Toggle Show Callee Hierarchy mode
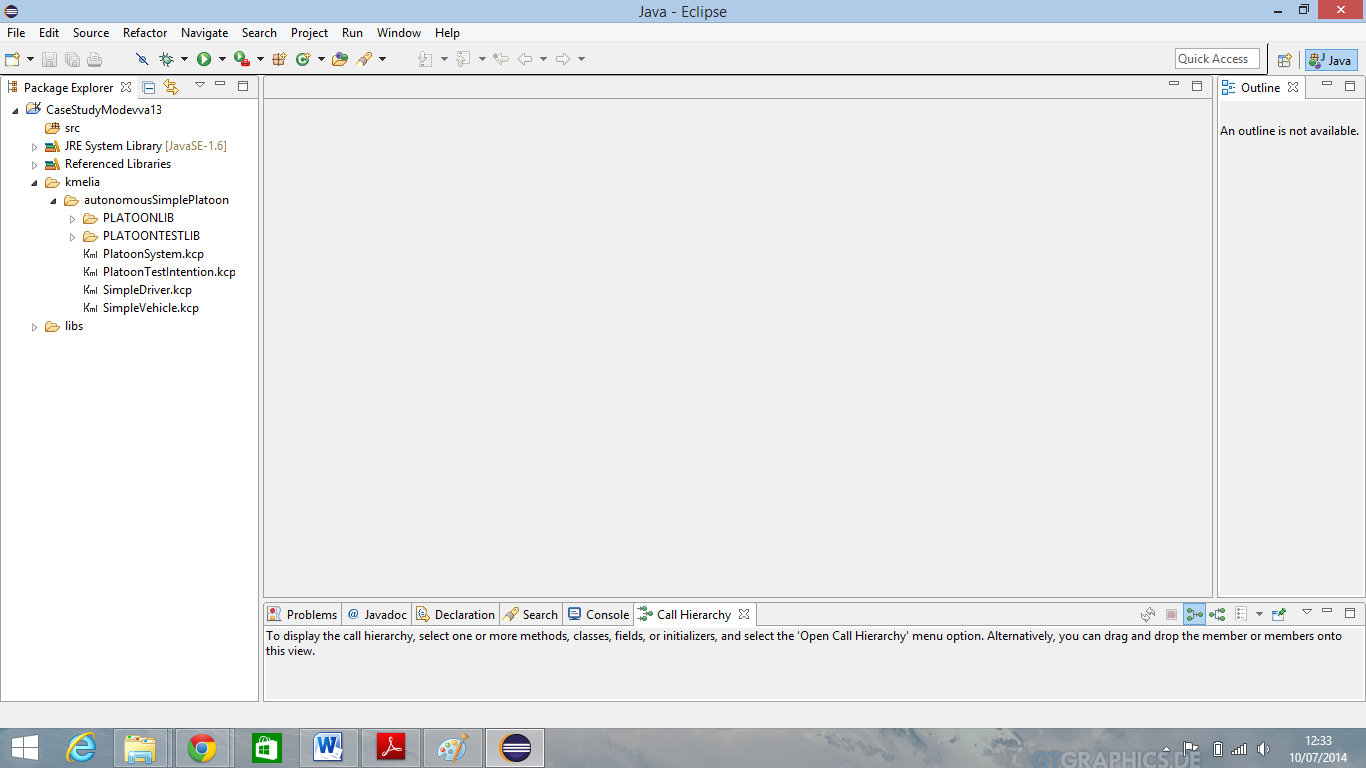The image size is (1366, 768). pyautogui.click(x=1217, y=614)
